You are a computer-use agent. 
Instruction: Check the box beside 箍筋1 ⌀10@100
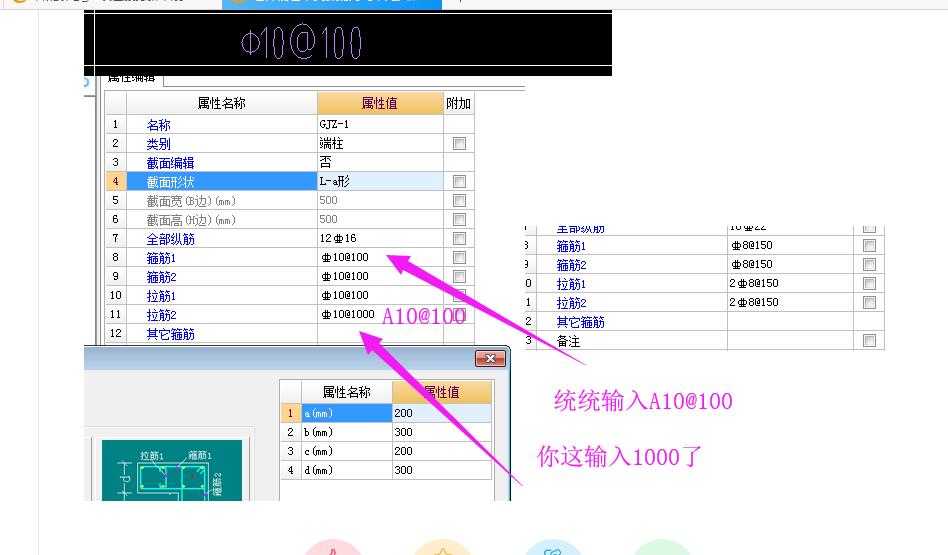coord(459,258)
